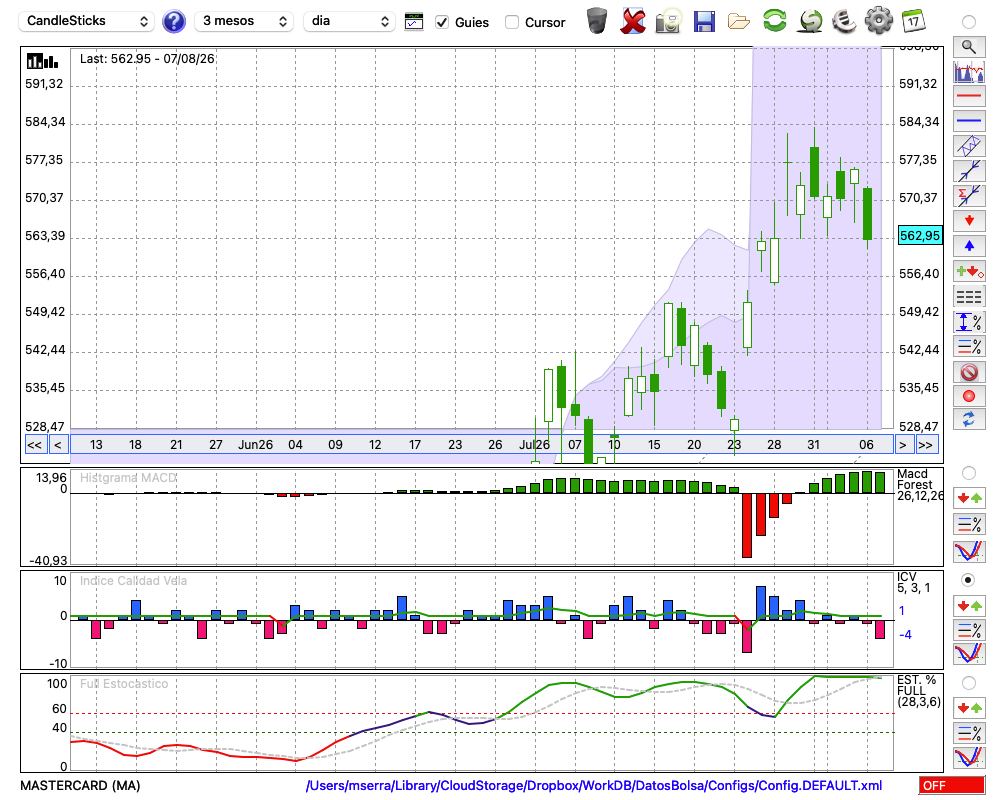Select radio button next to Histograma MACD
Image resolution: width=1000 pixels, height=800 pixels.
tap(968, 473)
